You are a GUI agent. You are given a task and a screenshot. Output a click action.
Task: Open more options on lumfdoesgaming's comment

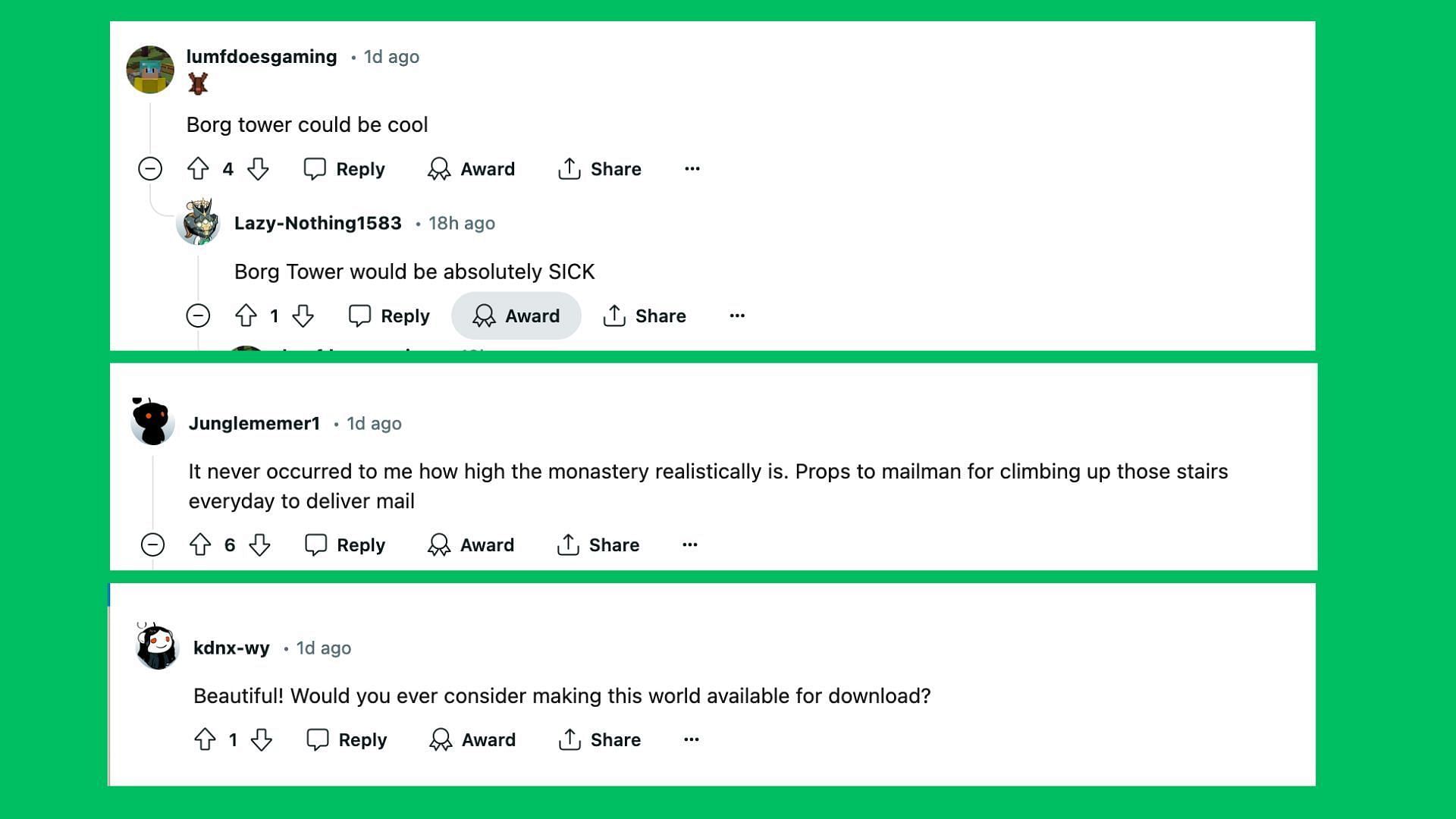pos(692,168)
